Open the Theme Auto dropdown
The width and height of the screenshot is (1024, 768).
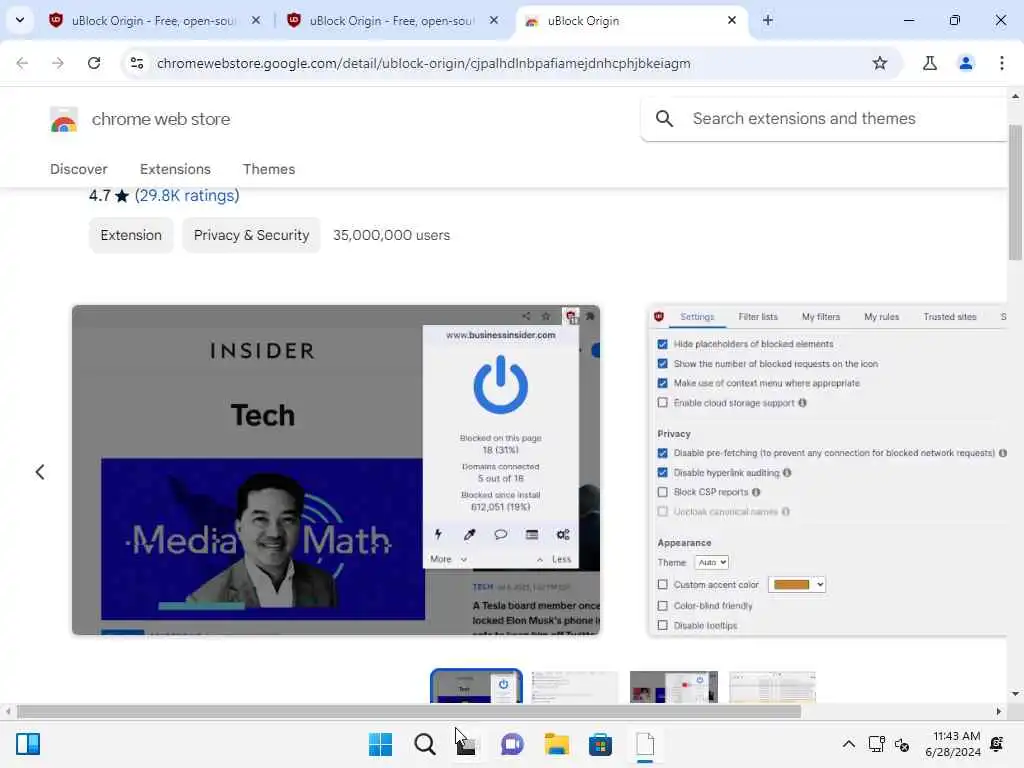[x=711, y=562]
